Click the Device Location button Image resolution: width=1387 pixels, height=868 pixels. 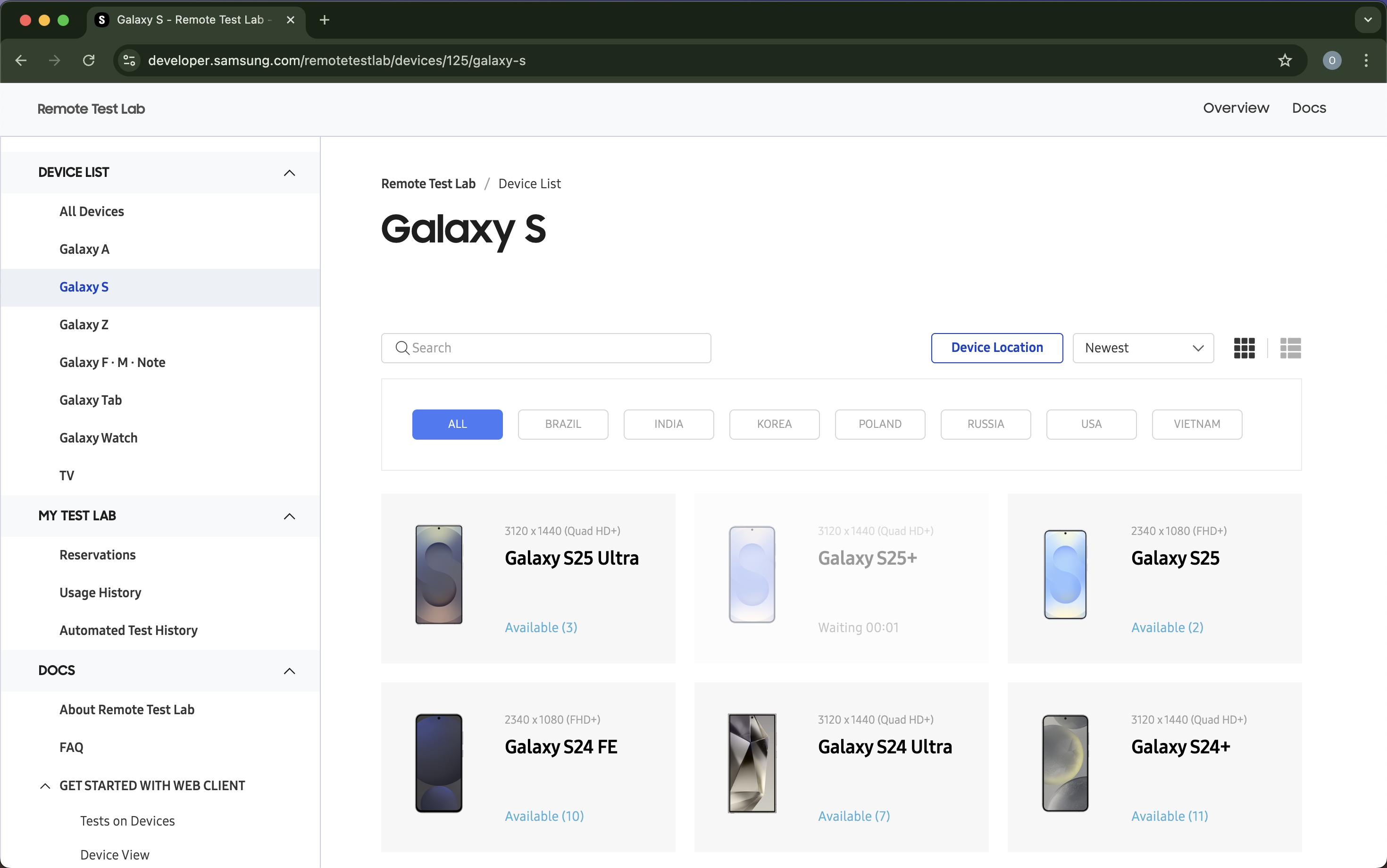coord(997,348)
